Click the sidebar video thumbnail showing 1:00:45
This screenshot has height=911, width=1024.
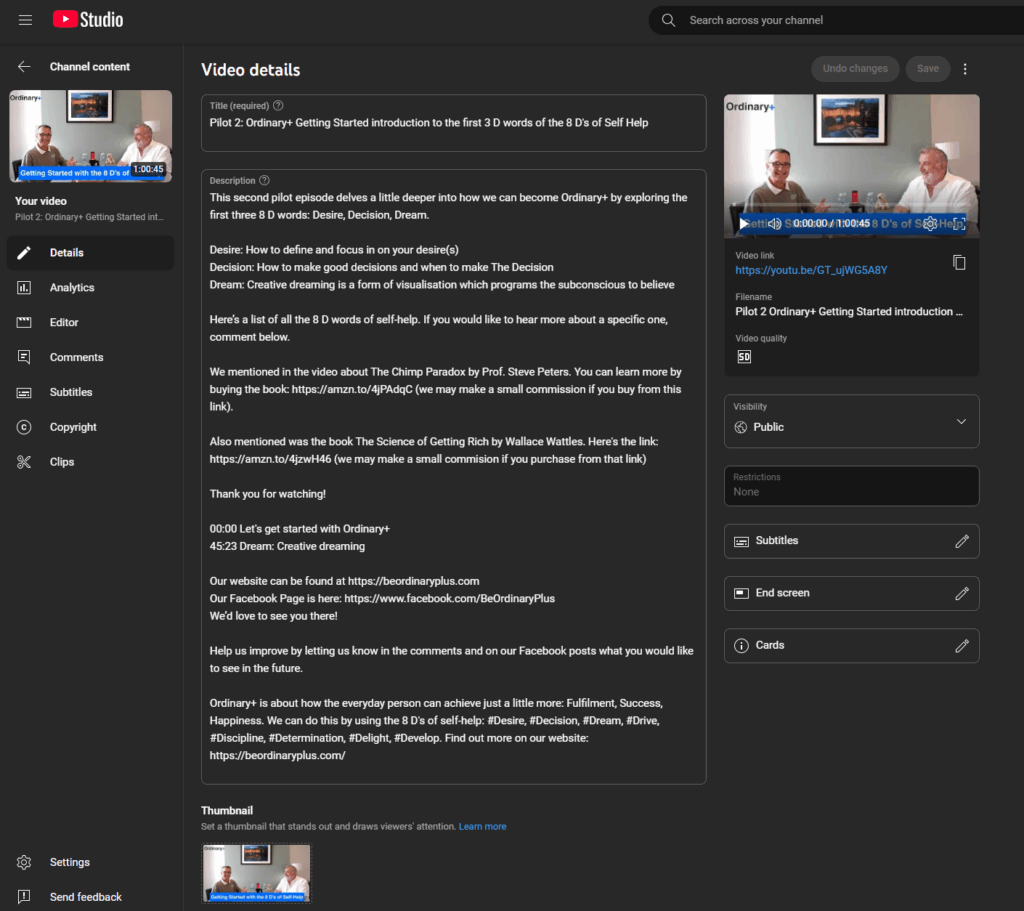(x=91, y=136)
